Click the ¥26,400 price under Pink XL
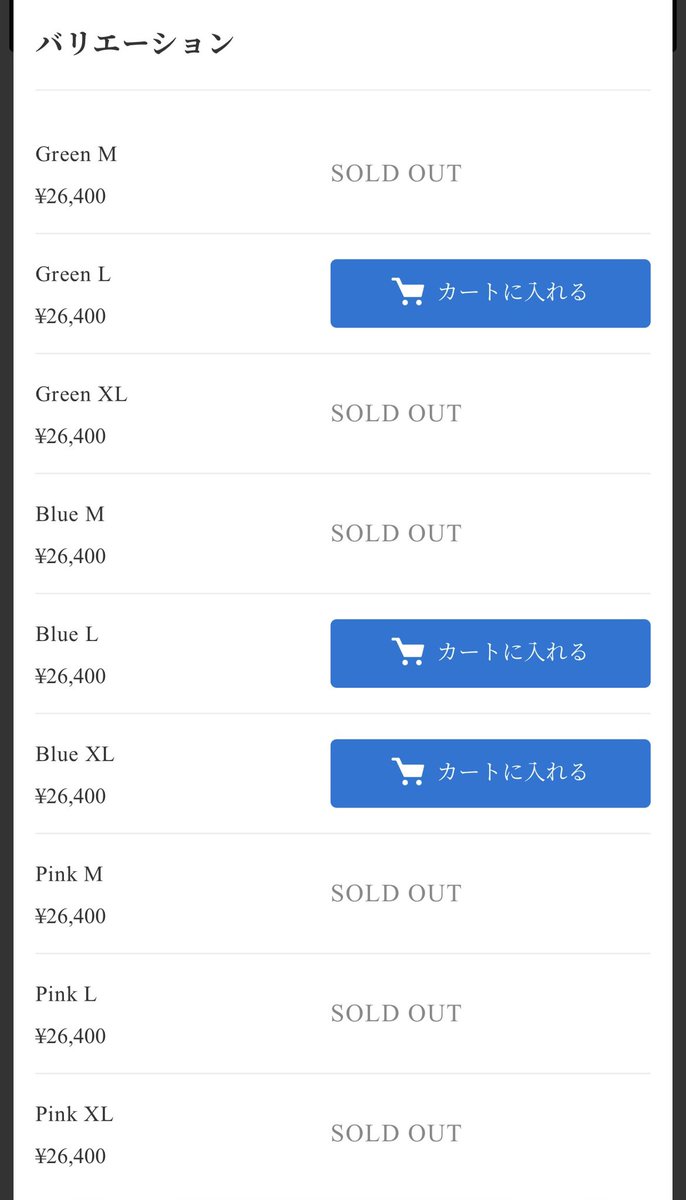The image size is (686, 1200). coord(70,1156)
